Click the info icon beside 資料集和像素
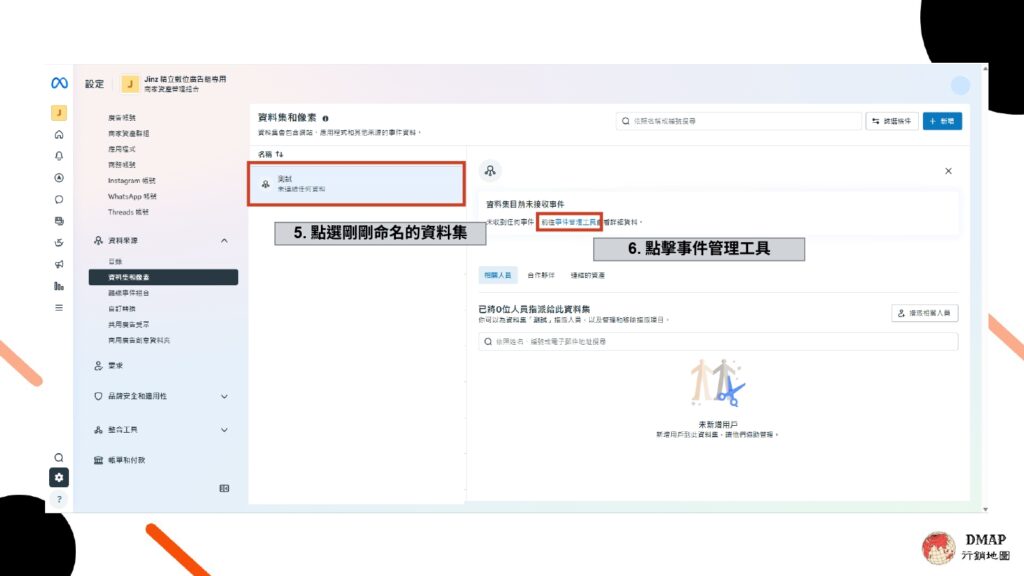Screen dimensions: 1024x576 click(x=325, y=118)
